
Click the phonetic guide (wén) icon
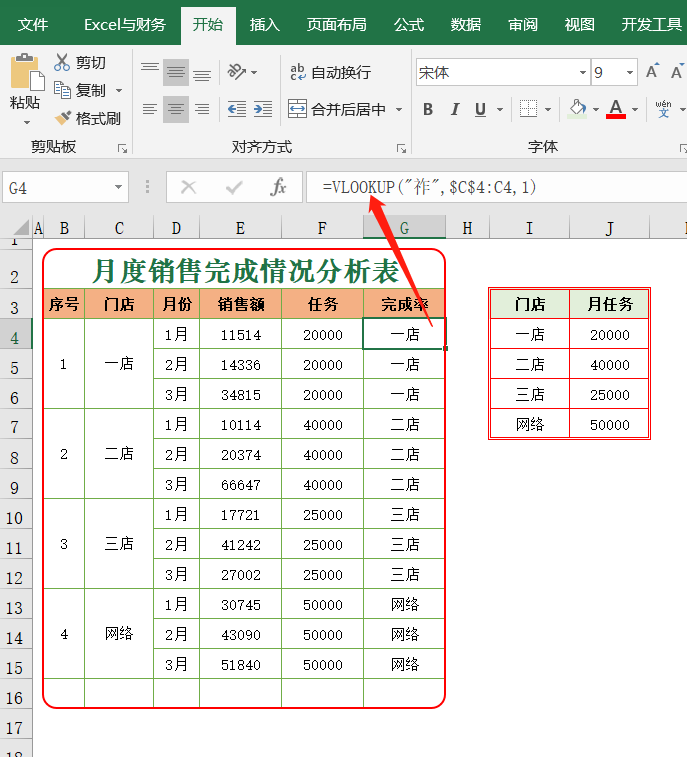click(x=663, y=109)
